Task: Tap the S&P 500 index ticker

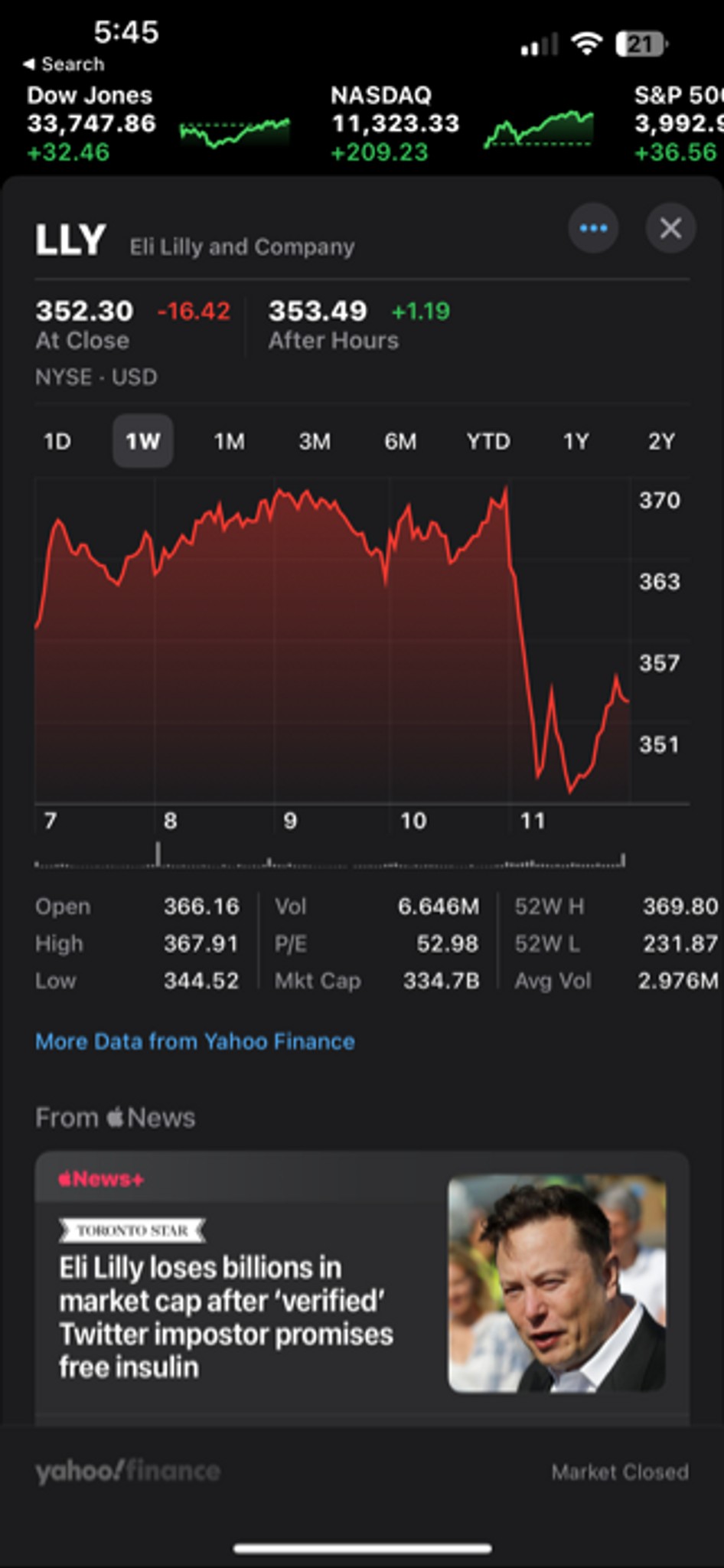Action: (678, 123)
